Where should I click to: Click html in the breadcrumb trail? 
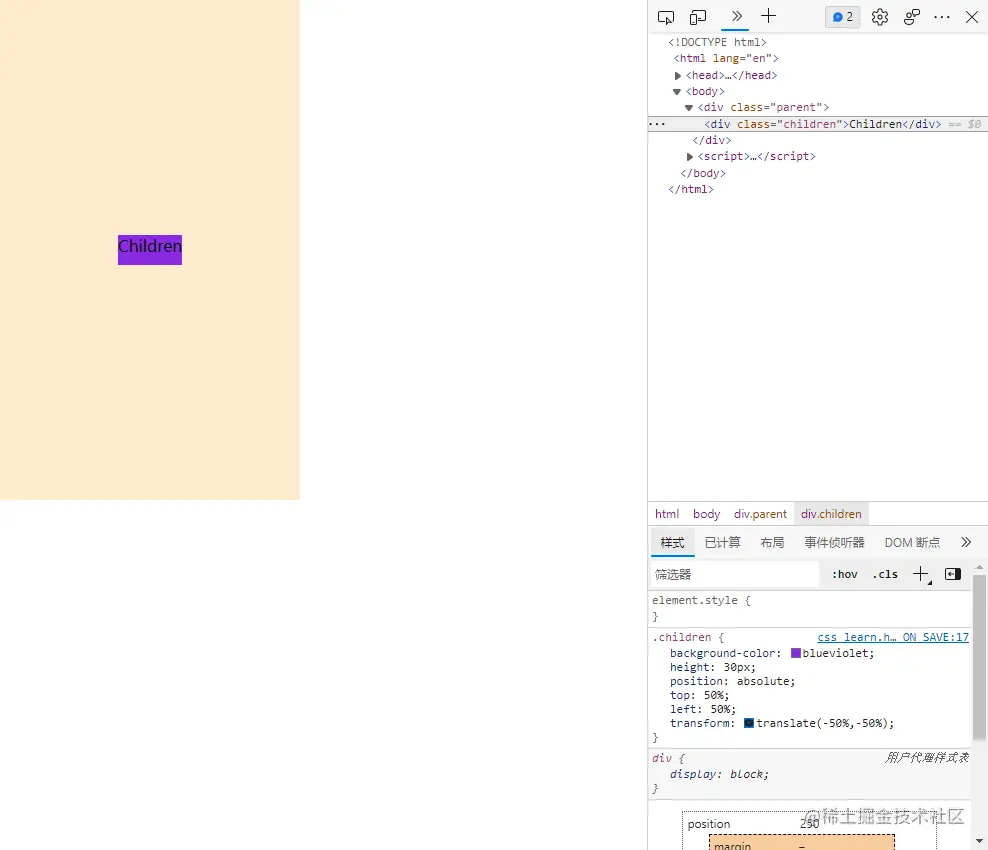coord(667,514)
